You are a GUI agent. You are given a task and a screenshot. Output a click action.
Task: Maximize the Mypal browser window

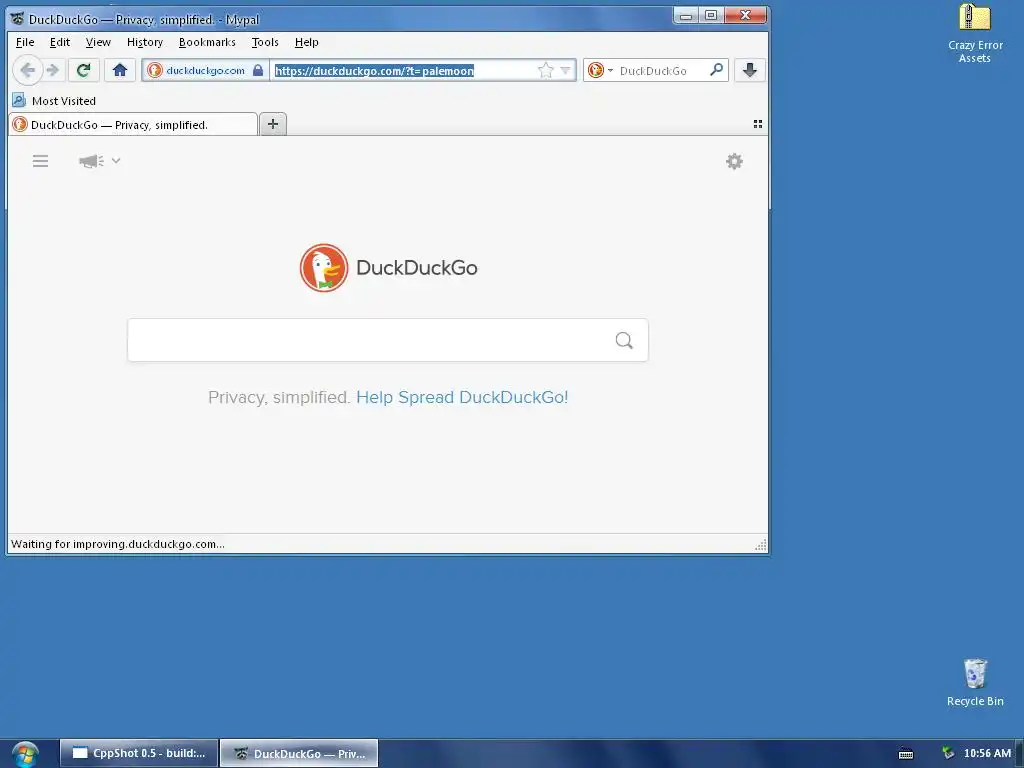(x=711, y=15)
